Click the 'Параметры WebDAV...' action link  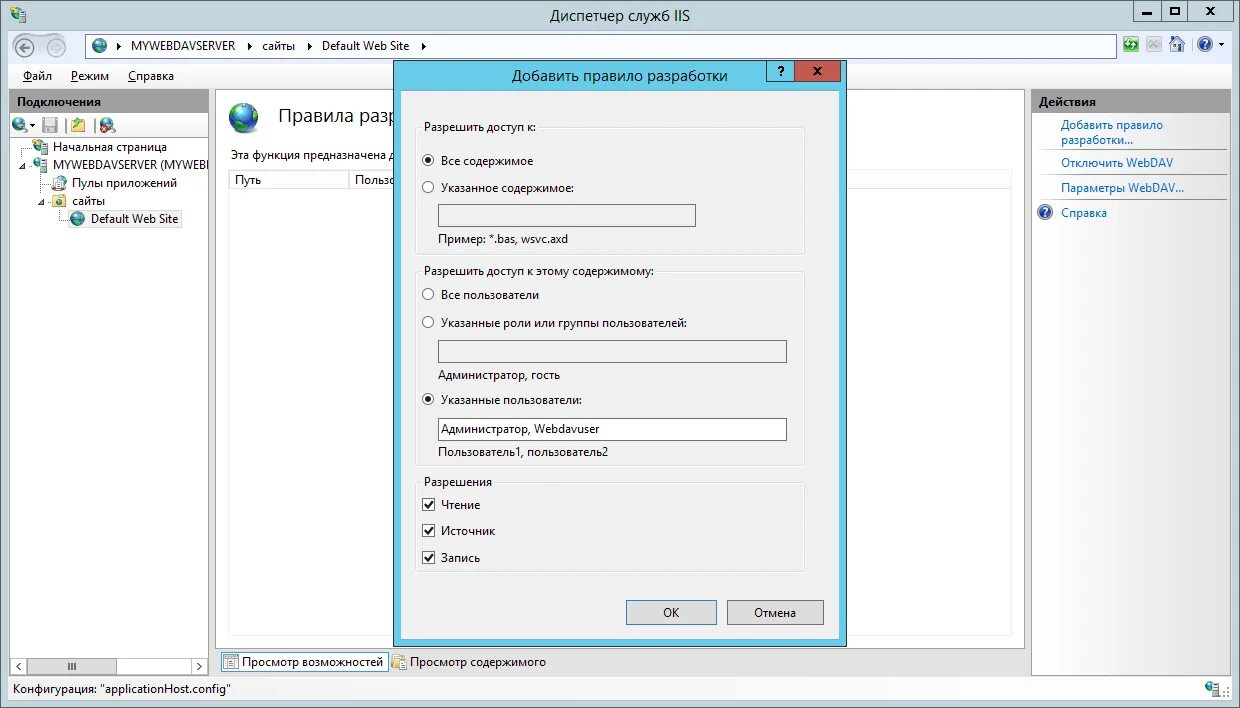tap(1122, 188)
